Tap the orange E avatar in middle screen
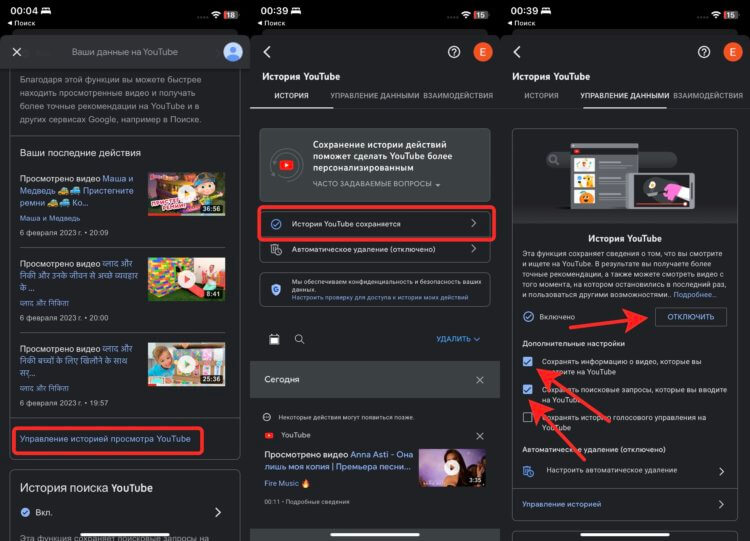 click(x=483, y=52)
